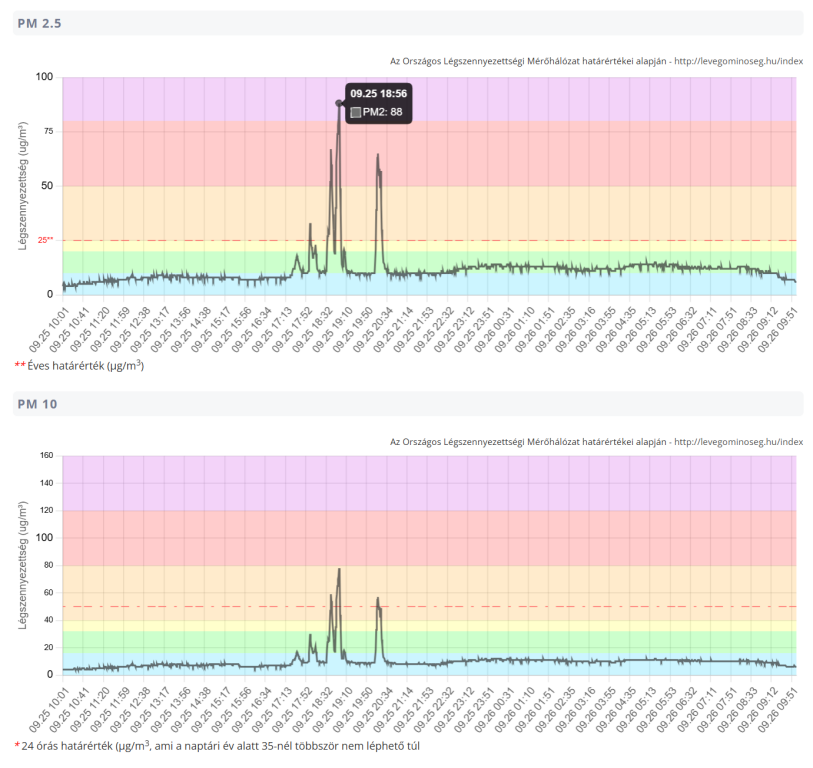Click the PM 2.5 chart's vertical axis title

[22, 185]
